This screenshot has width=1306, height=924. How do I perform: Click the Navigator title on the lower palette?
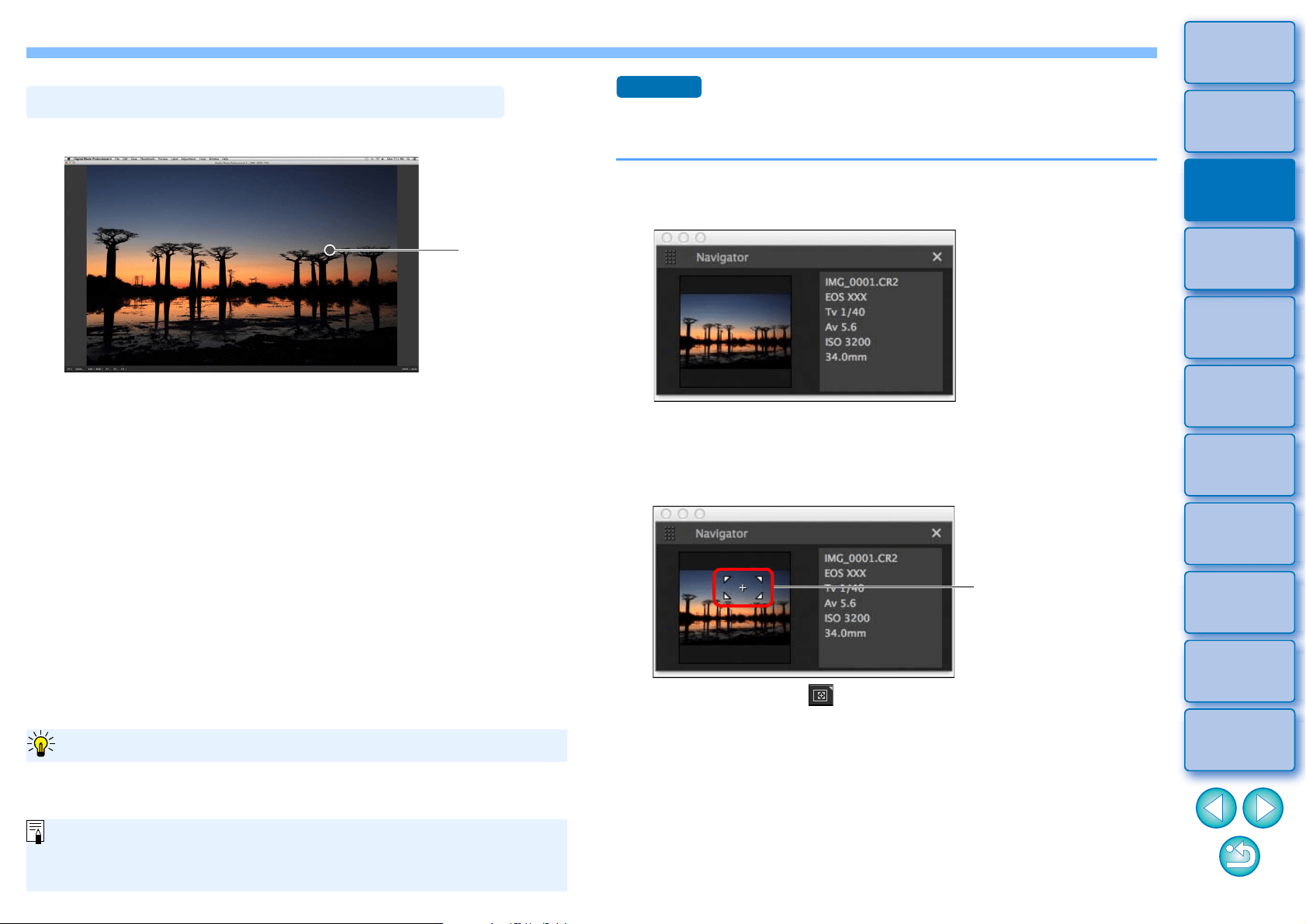coord(721,534)
